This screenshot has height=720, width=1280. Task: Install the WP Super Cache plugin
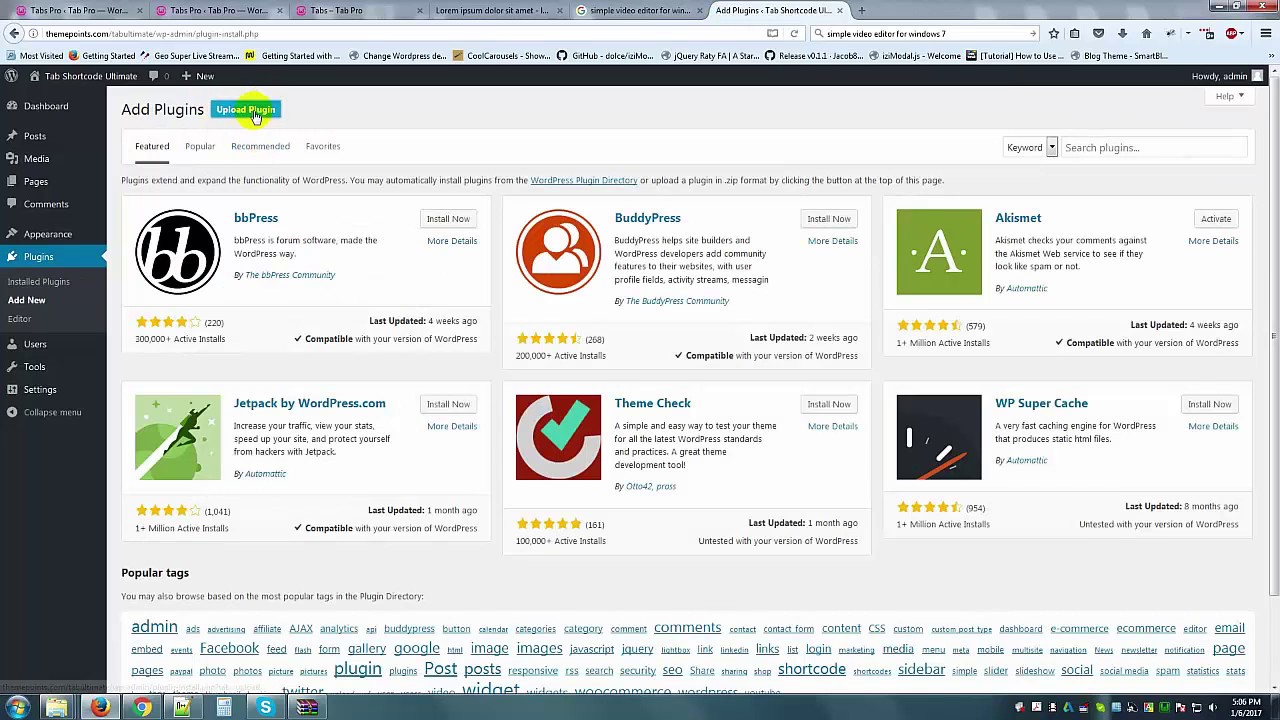pyautogui.click(x=1210, y=405)
